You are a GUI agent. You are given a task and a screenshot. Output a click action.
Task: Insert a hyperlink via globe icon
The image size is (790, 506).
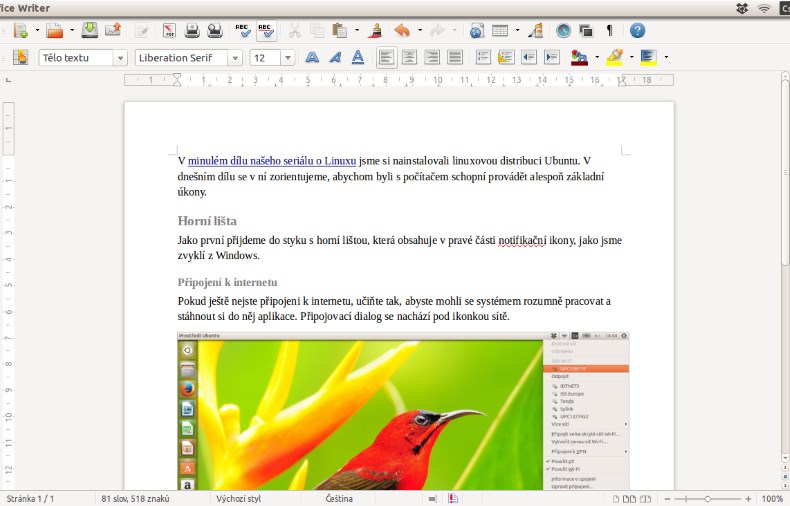click(x=477, y=31)
